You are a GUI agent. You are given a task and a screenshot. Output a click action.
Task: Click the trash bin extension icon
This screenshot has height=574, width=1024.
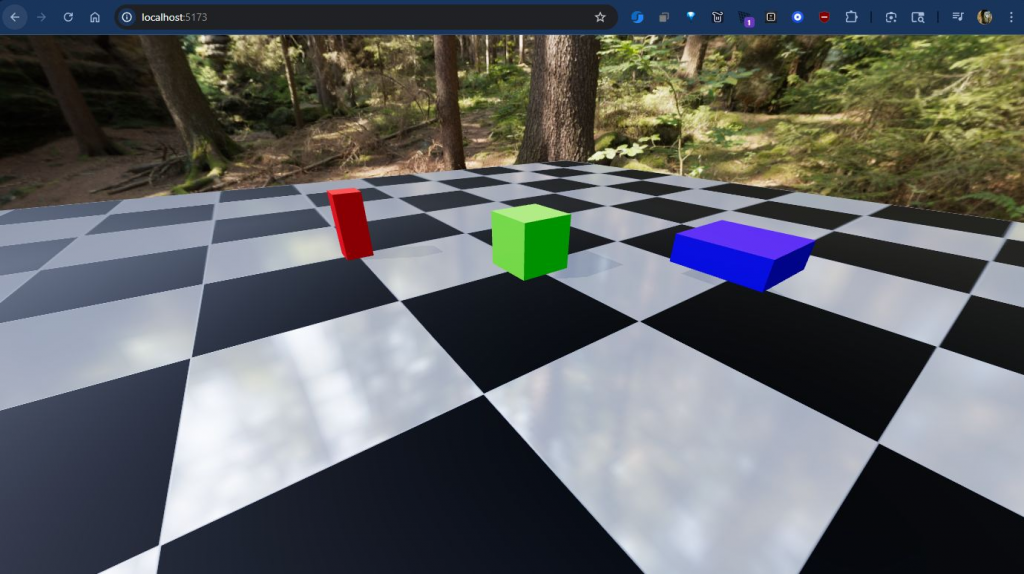[x=717, y=17]
